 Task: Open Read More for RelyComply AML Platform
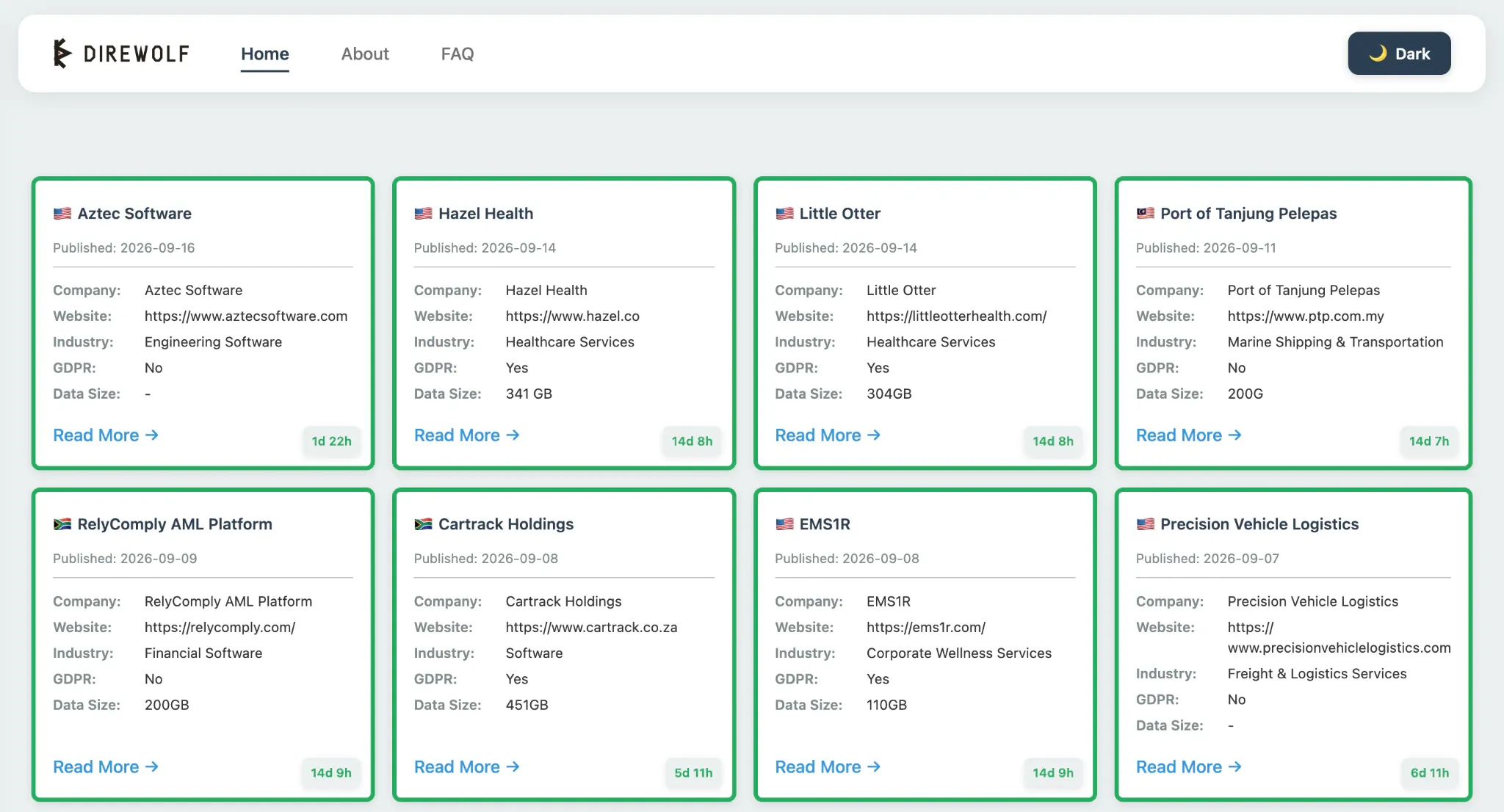(106, 767)
